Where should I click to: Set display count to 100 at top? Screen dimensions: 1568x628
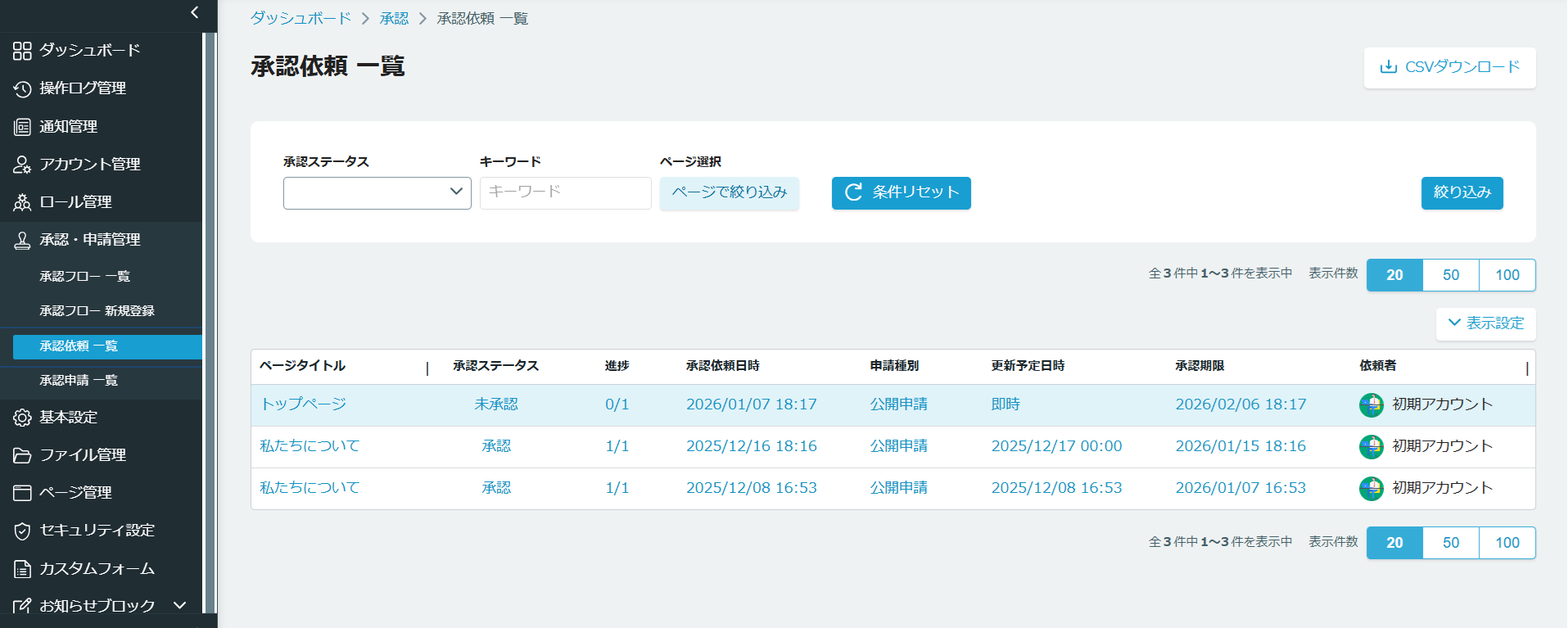coord(1507,275)
